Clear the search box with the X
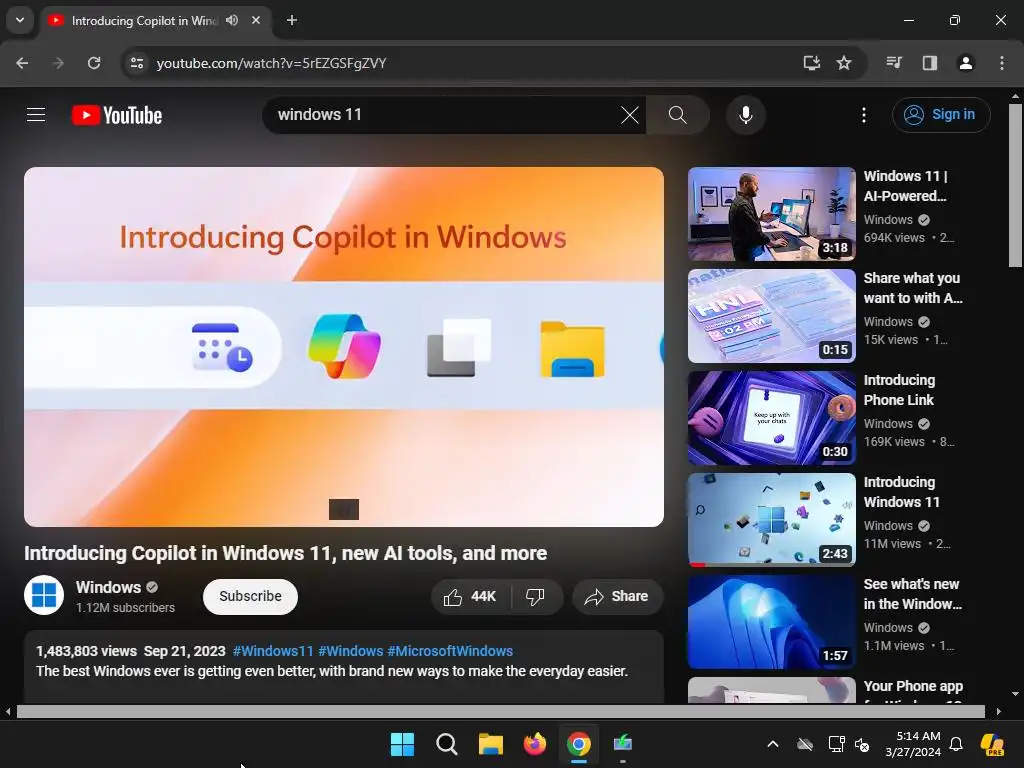This screenshot has height=768, width=1024. click(x=630, y=115)
